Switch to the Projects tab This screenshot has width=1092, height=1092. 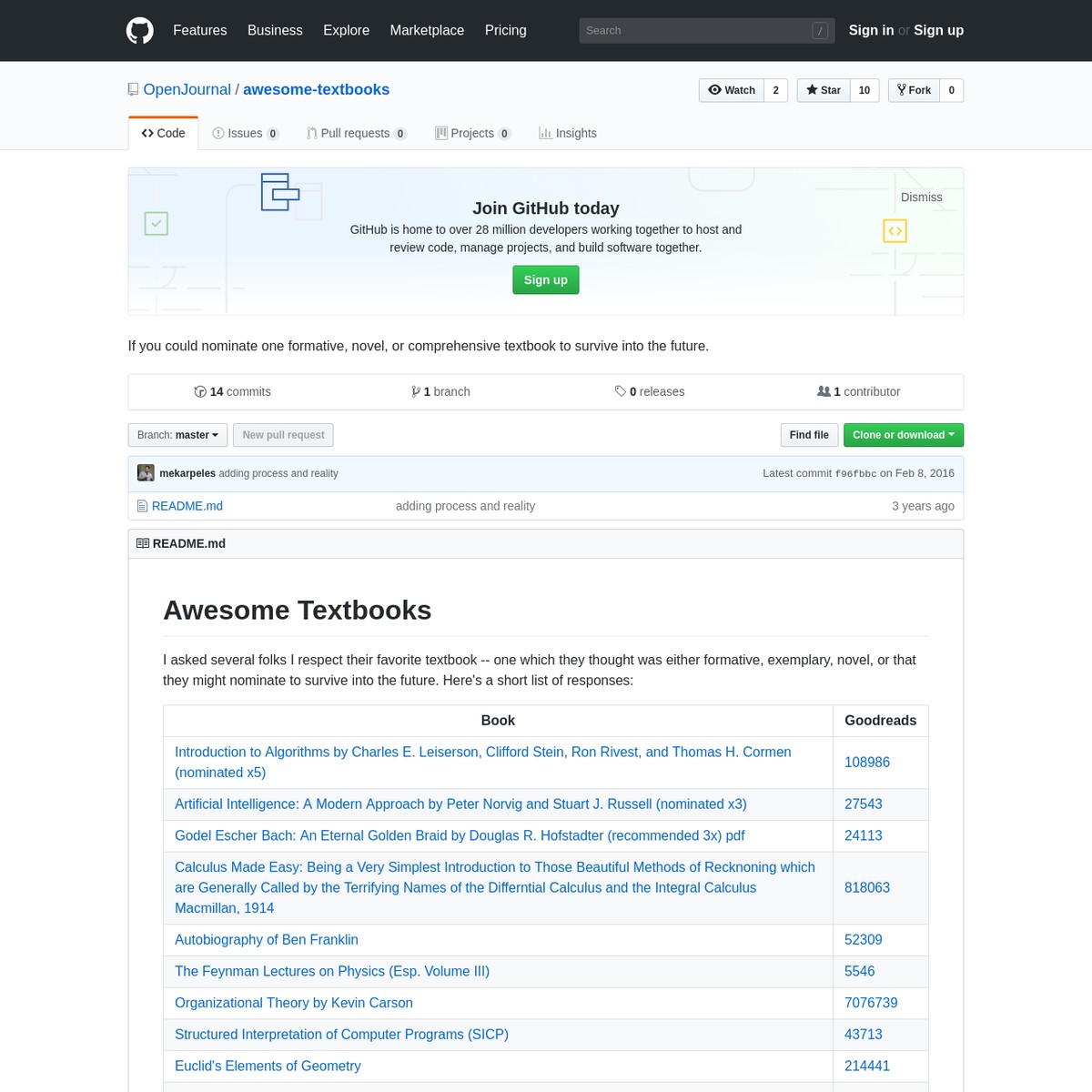coord(473,133)
